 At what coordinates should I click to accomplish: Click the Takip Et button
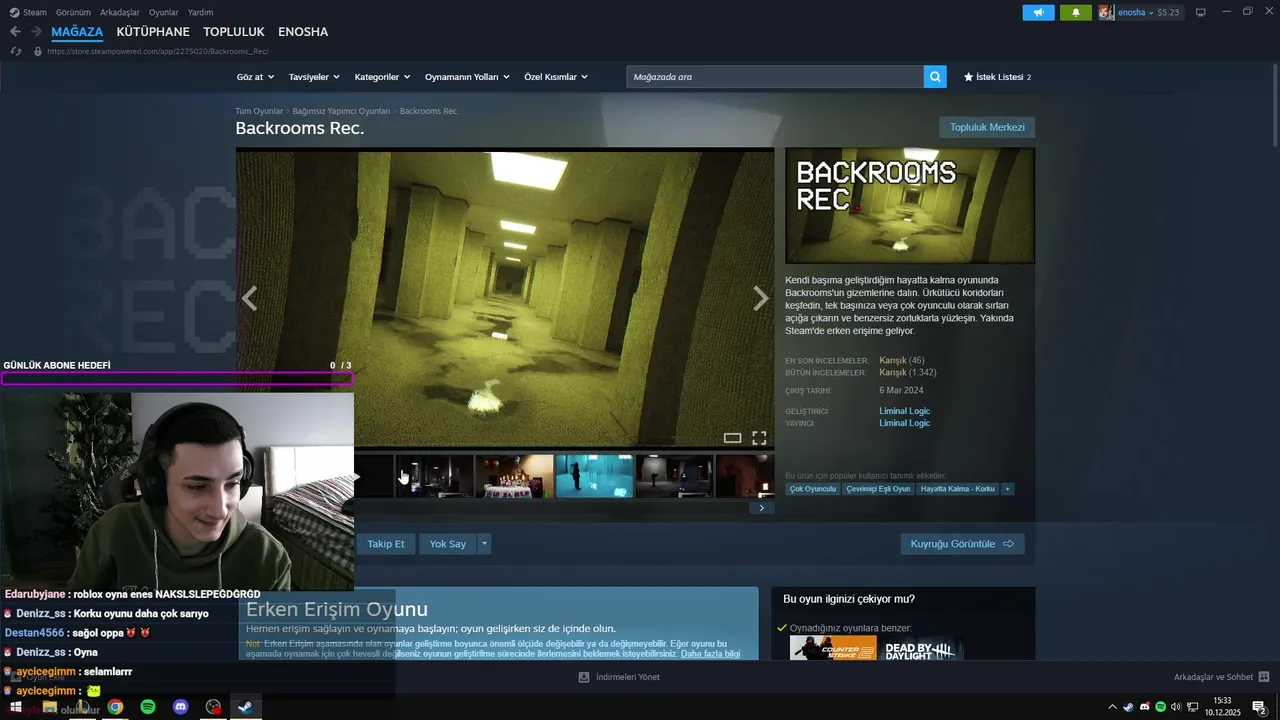pyautogui.click(x=386, y=544)
